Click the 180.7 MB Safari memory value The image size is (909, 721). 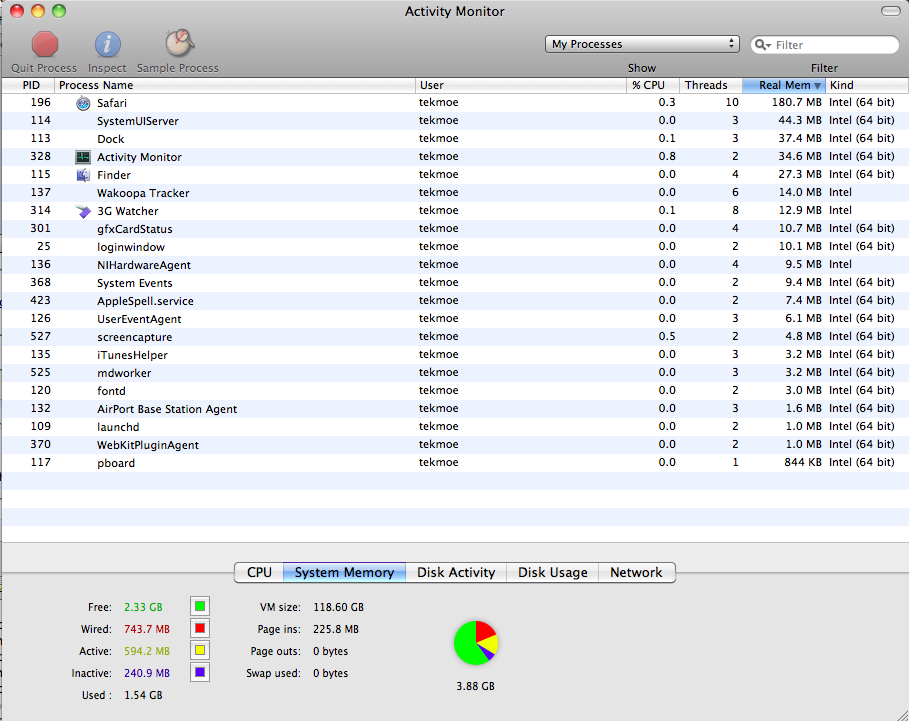pos(797,102)
